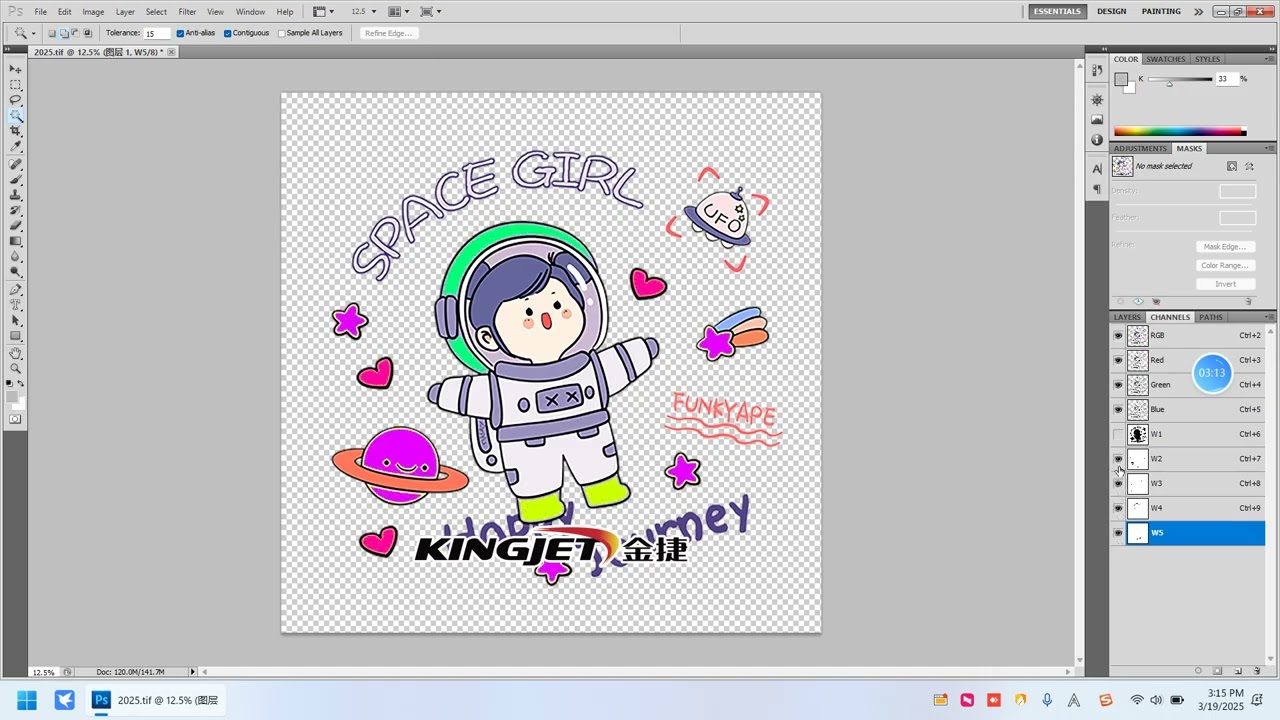1280x720 pixels.
Task: Switch to the Paths tab
Action: 1211,317
